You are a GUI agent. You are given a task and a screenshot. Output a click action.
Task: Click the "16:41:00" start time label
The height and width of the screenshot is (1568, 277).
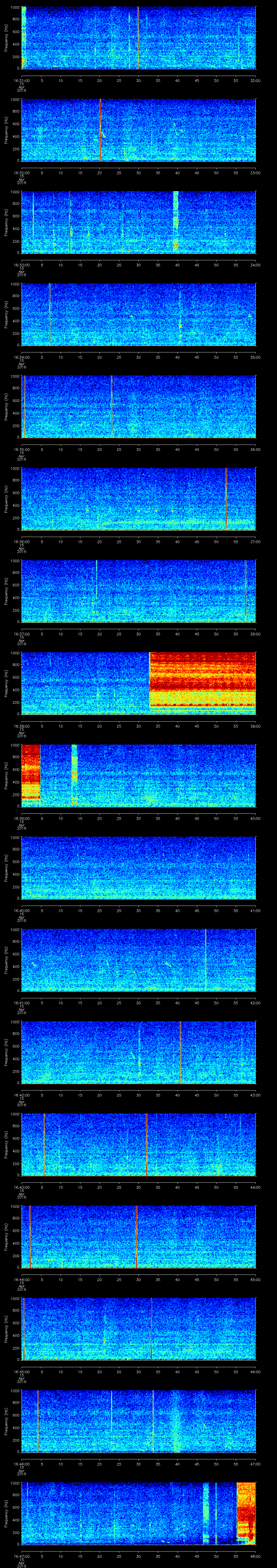pyautogui.click(x=21, y=1003)
